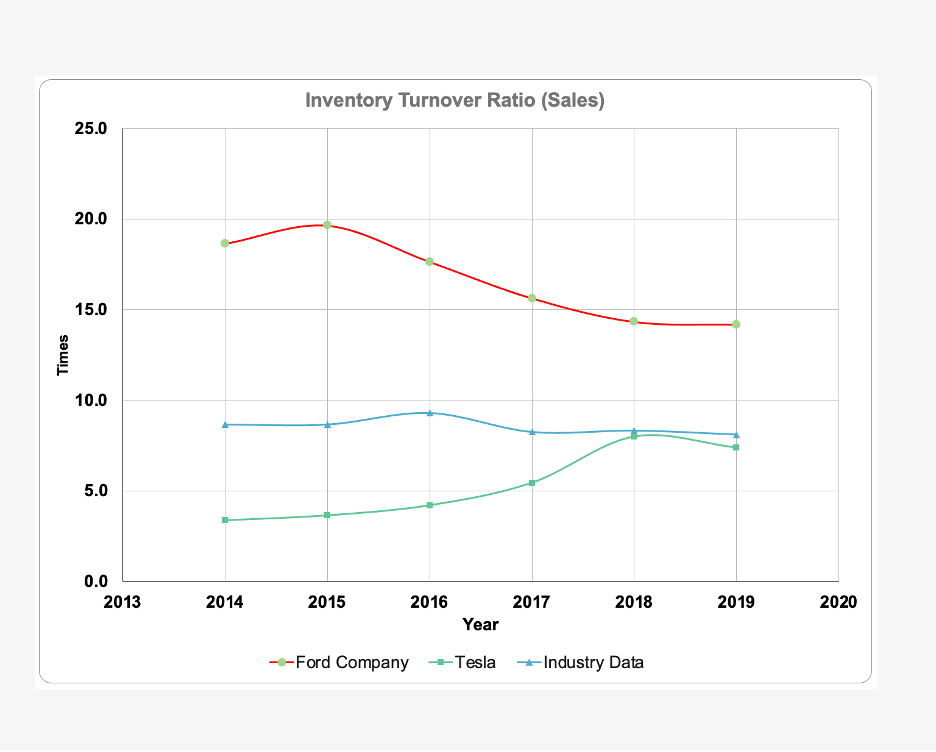Screen dimensions: 936x752
Task: Select the Industry Data 2016 triangle marker
Action: point(429,412)
